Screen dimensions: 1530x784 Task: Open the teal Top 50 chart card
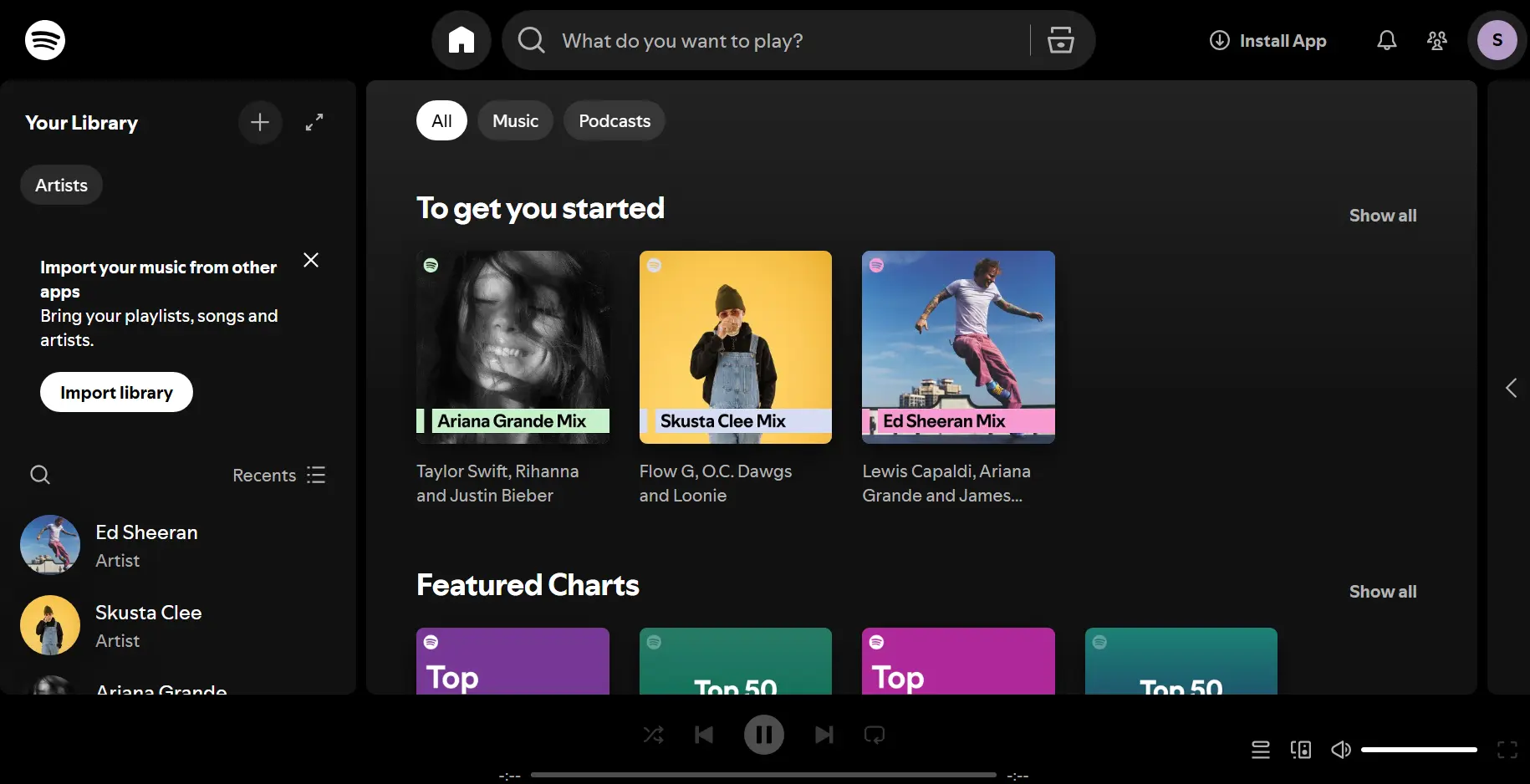click(x=1181, y=661)
